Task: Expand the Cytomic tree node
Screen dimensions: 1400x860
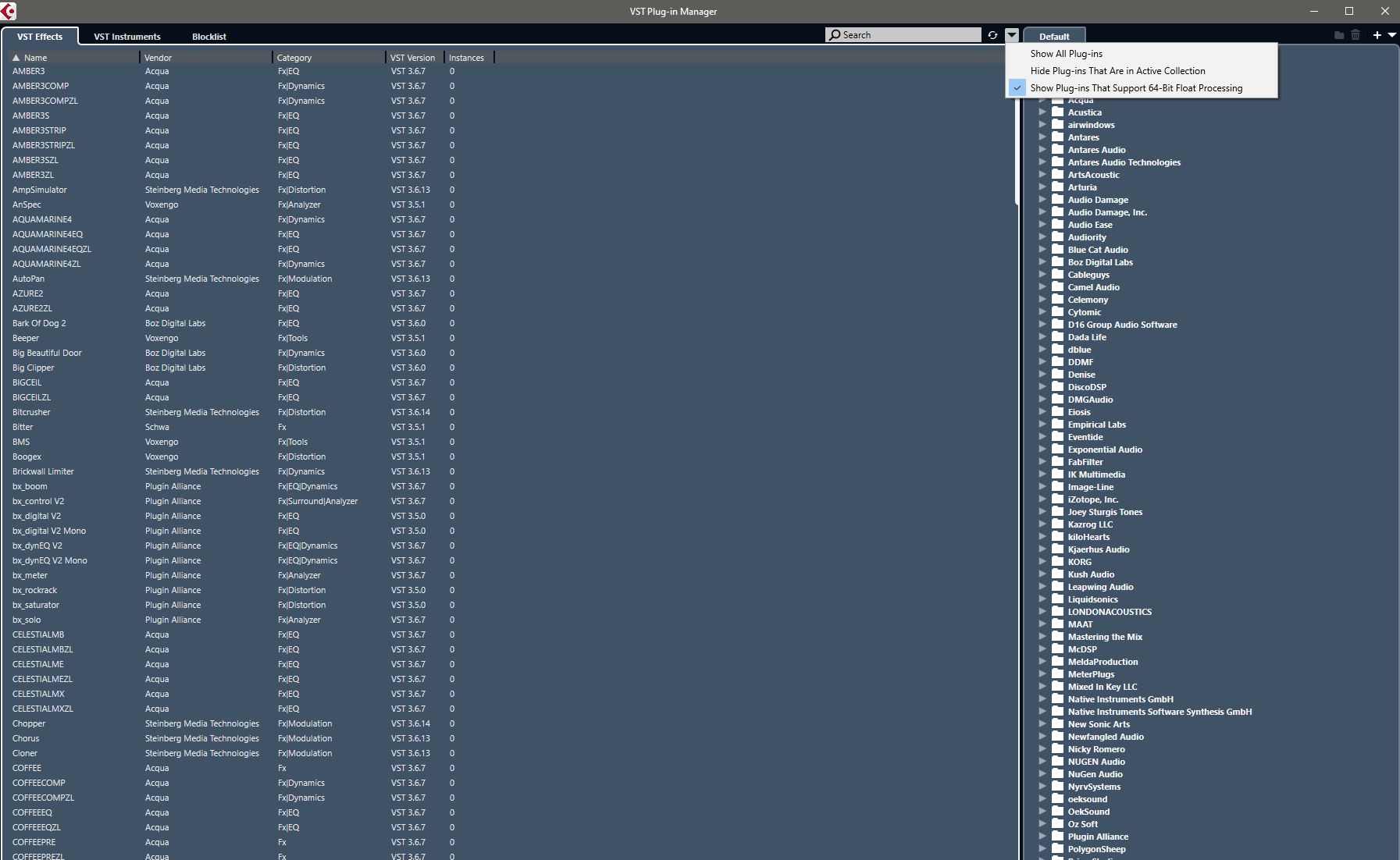Action: click(x=1042, y=312)
